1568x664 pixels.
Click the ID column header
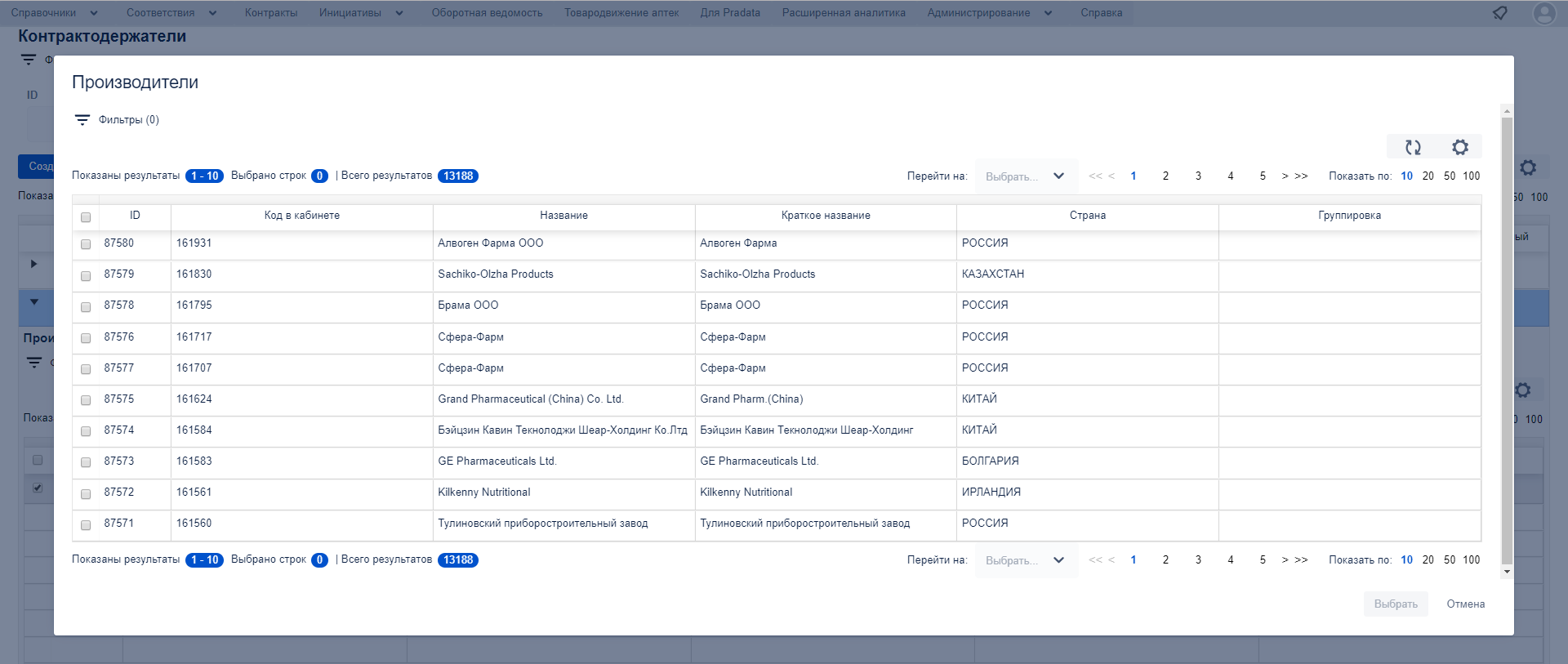[135, 216]
